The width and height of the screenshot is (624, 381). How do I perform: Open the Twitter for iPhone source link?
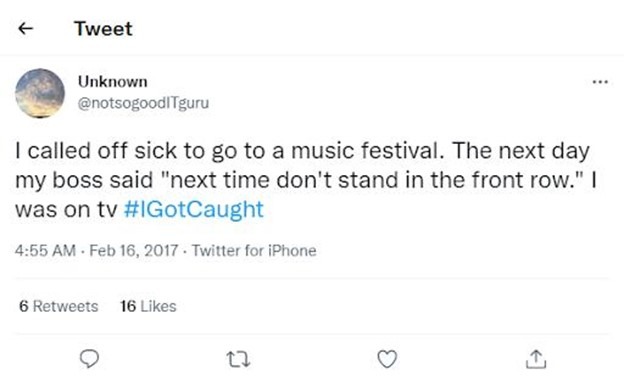pyautogui.click(x=254, y=250)
